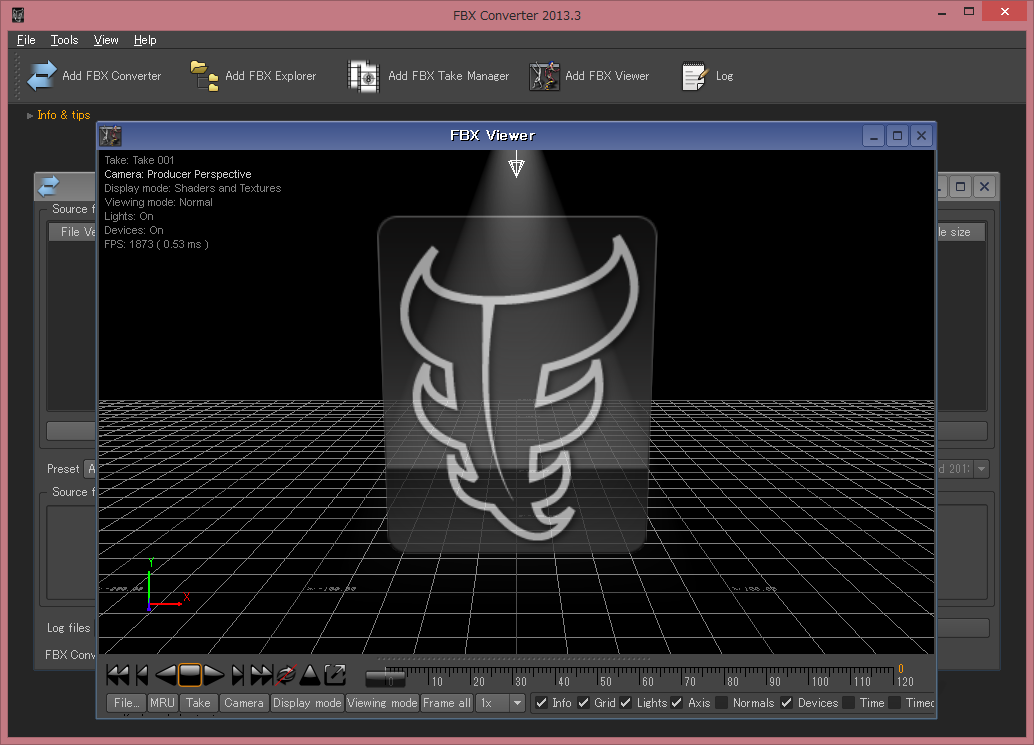Click the FPS readout text
The width and height of the screenshot is (1034, 745).
tap(156, 244)
